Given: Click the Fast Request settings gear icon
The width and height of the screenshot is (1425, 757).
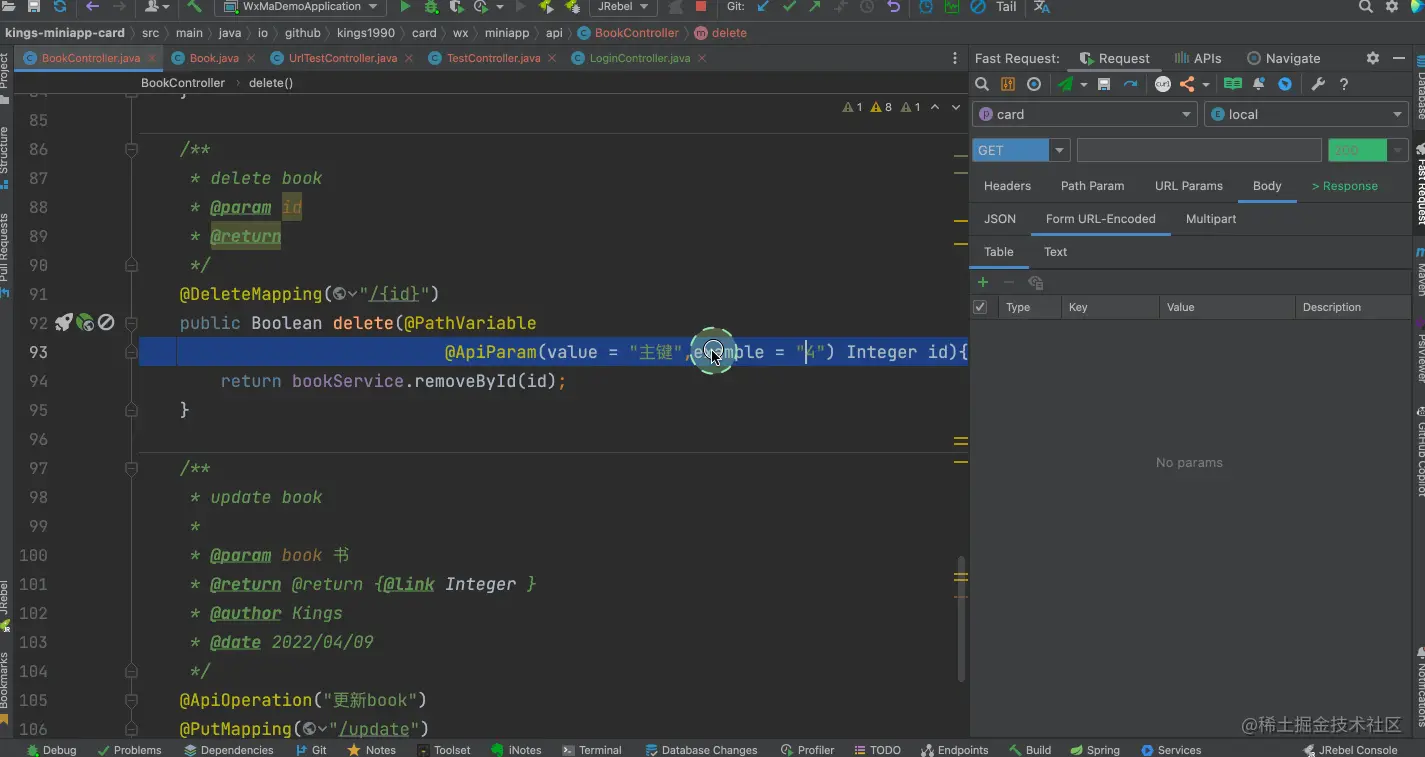Looking at the screenshot, I should point(1373,58).
